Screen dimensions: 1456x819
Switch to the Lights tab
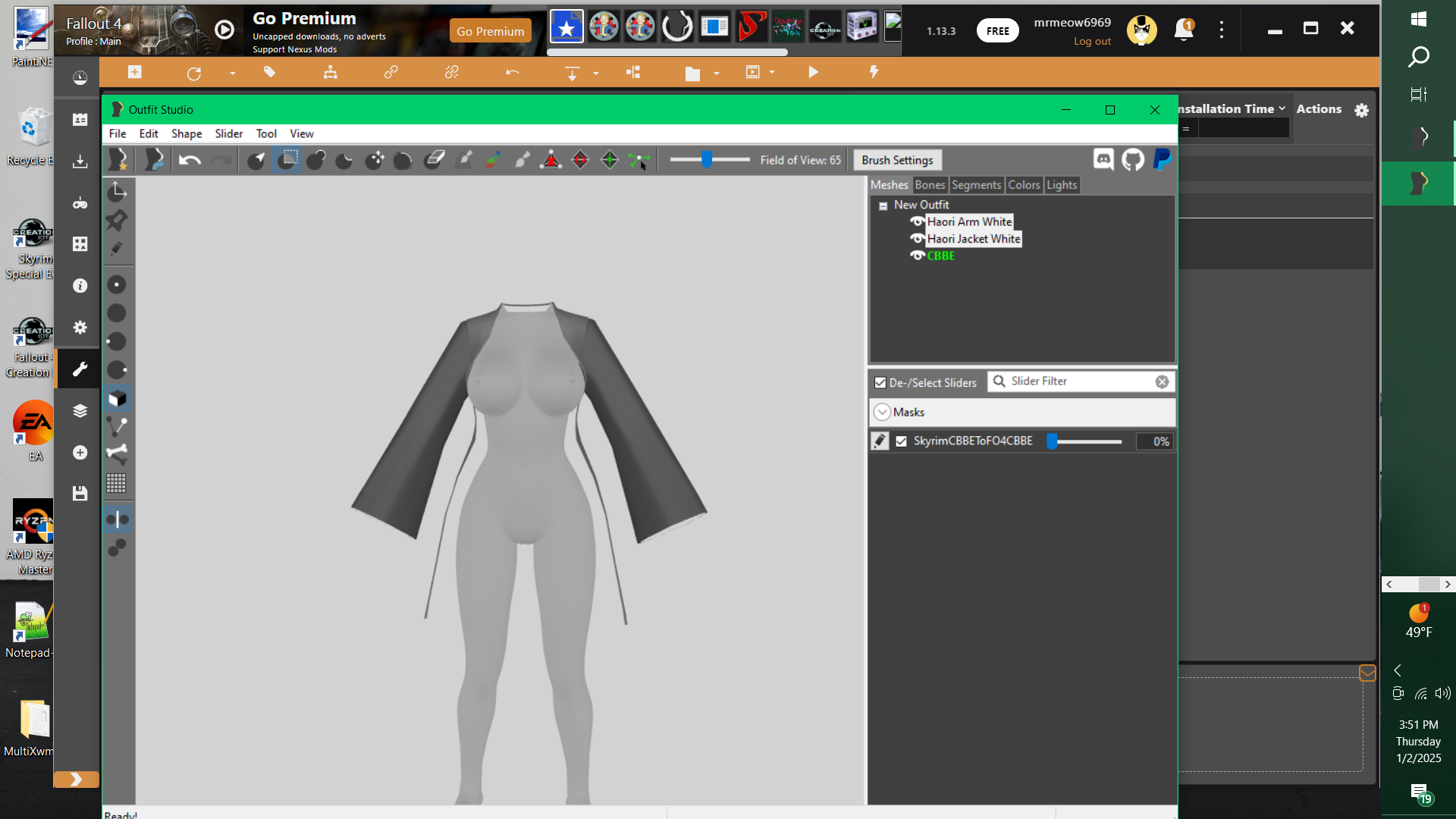pos(1062,184)
